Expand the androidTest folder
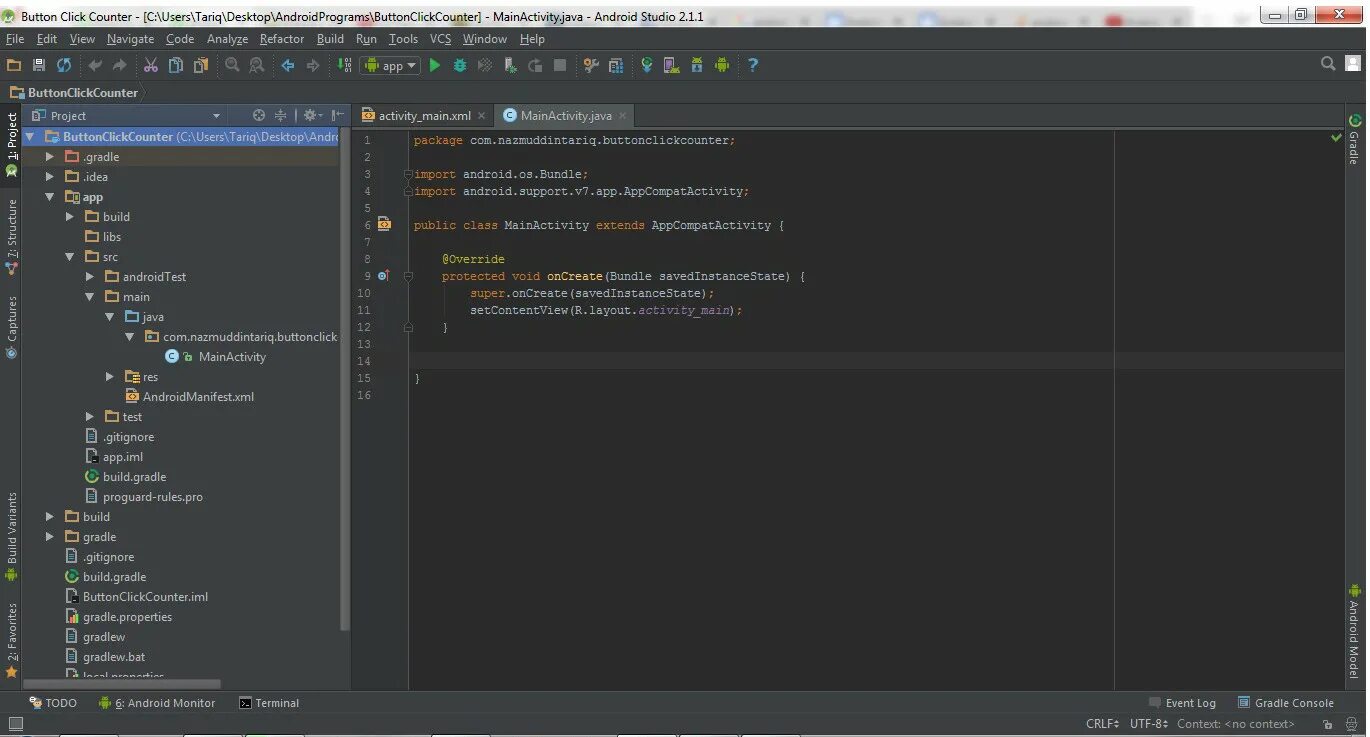 (90, 277)
